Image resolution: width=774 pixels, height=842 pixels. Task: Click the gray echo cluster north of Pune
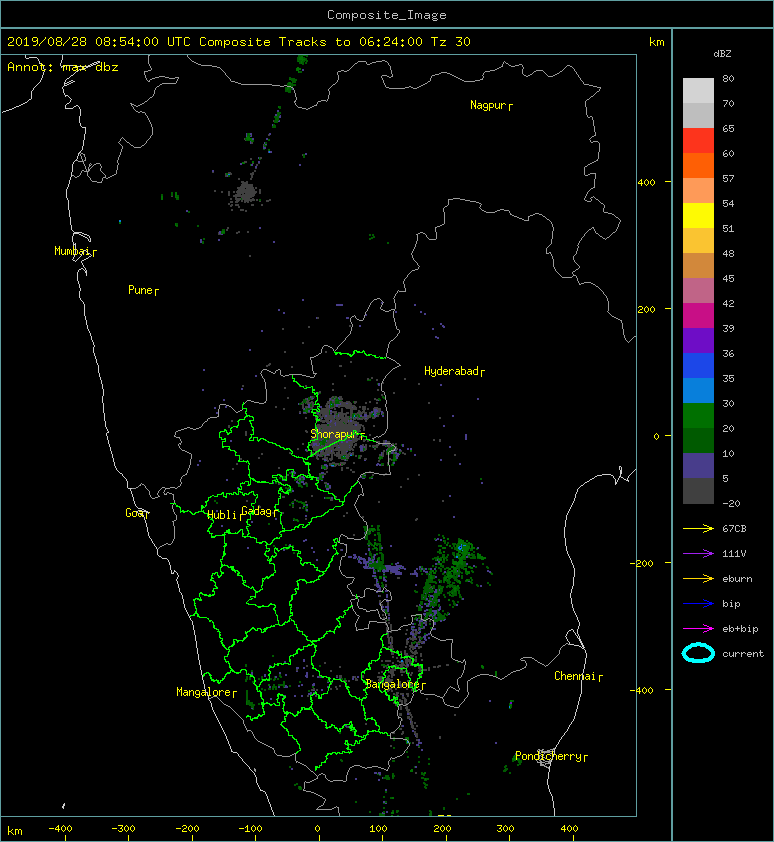point(246,193)
